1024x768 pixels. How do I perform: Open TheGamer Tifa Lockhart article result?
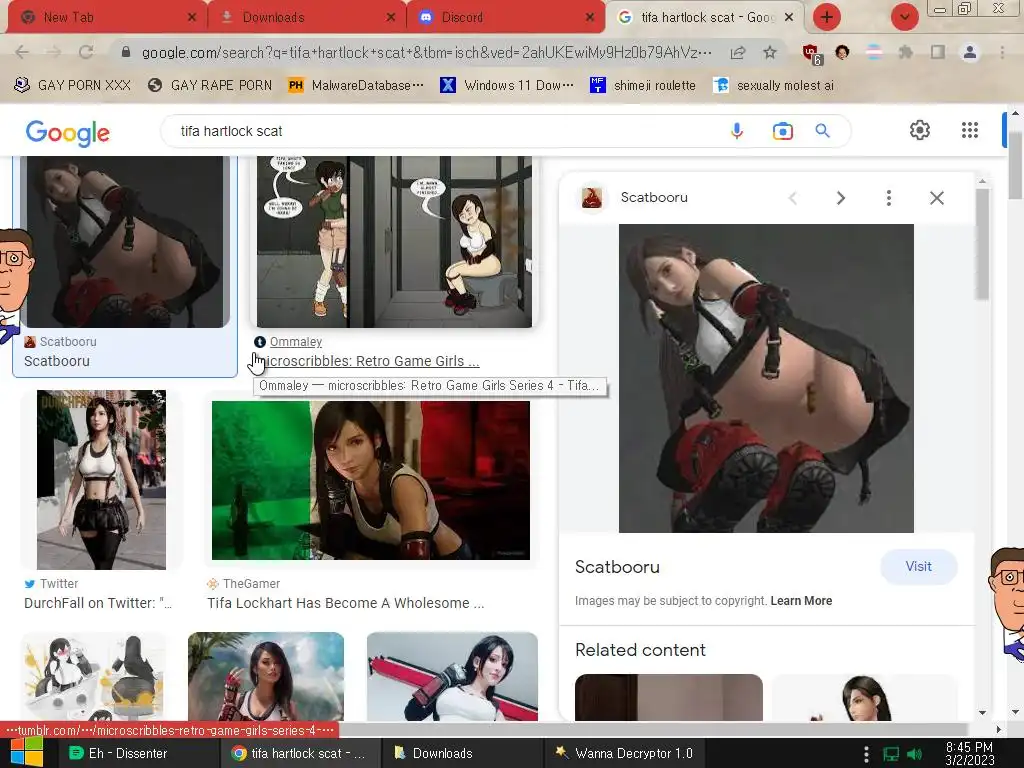pos(345,603)
